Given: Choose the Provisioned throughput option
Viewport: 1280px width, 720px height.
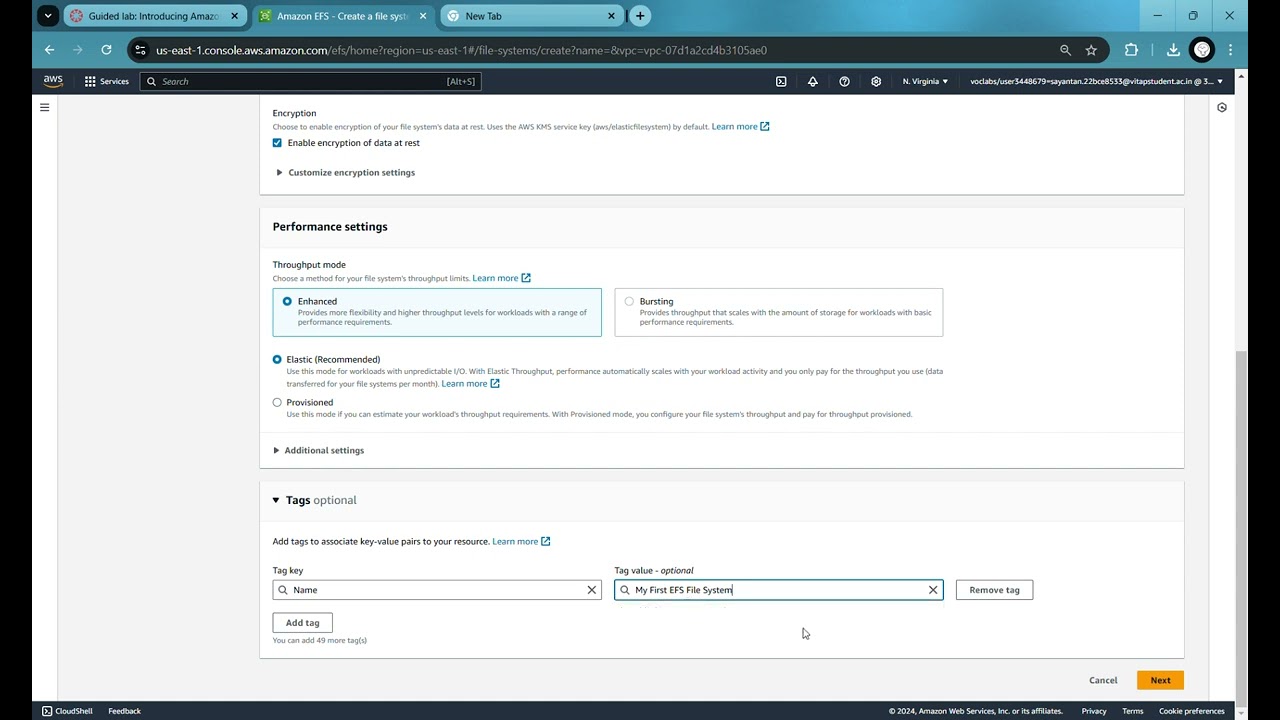Looking at the screenshot, I should click(278, 403).
